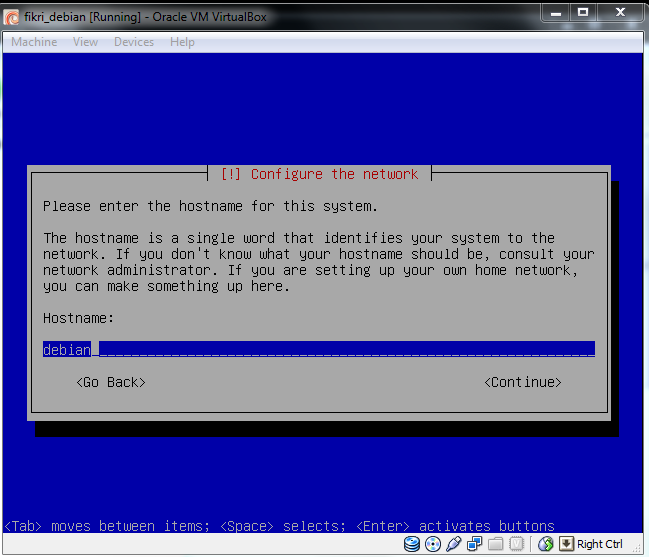The image size is (649, 557).
Task: Close the fikri_debian VirtualBox window
Action: (x=620, y=13)
